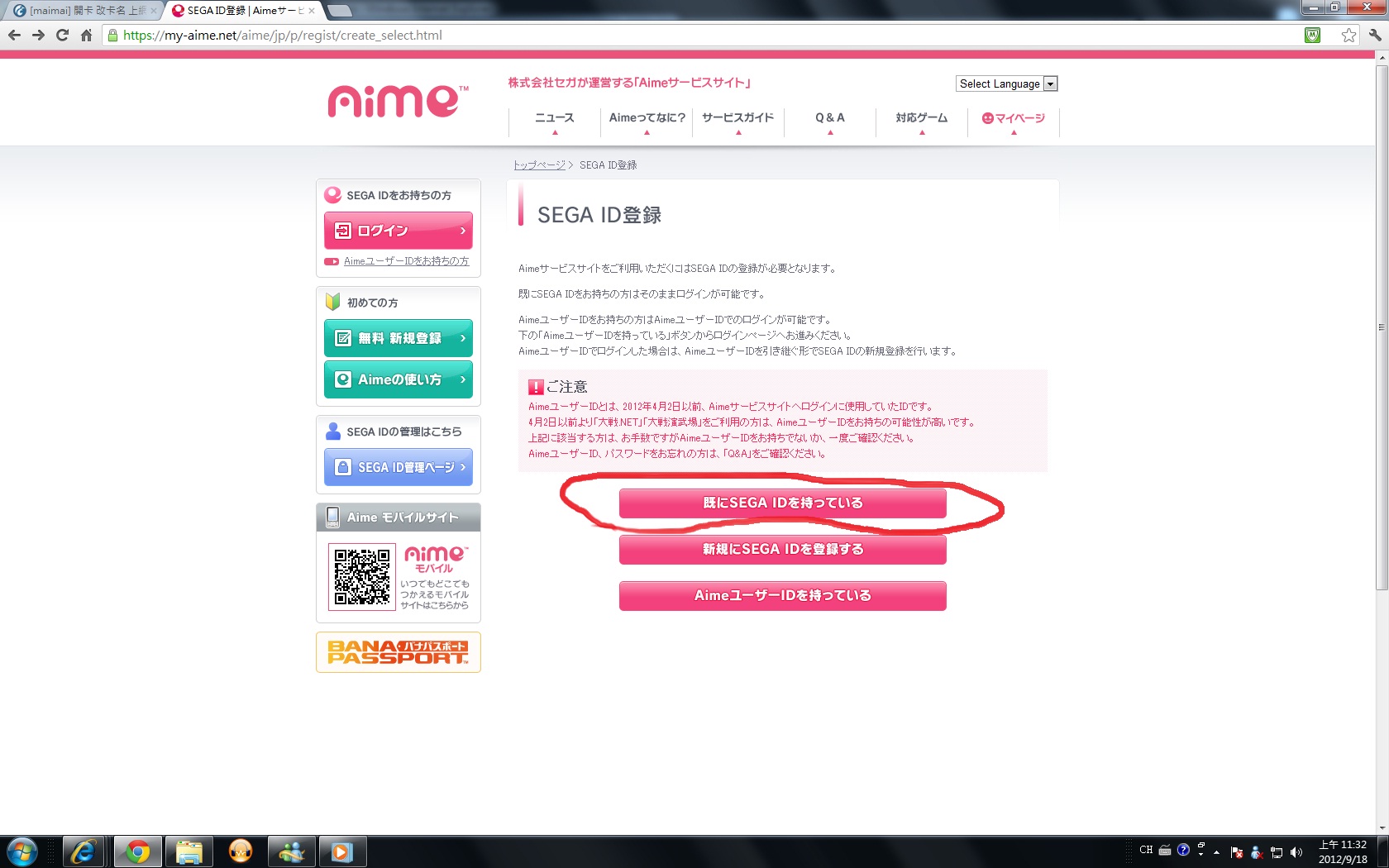Viewport: 1389px width, 868px height.
Task: Follow the トップページ breadcrumb link
Action: pos(539,165)
